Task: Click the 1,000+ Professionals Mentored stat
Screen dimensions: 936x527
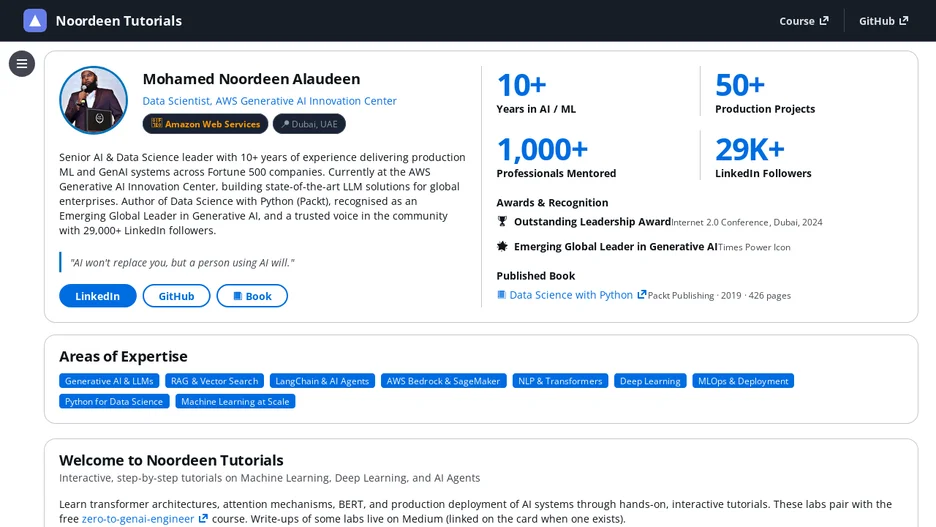Action: click(x=556, y=157)
